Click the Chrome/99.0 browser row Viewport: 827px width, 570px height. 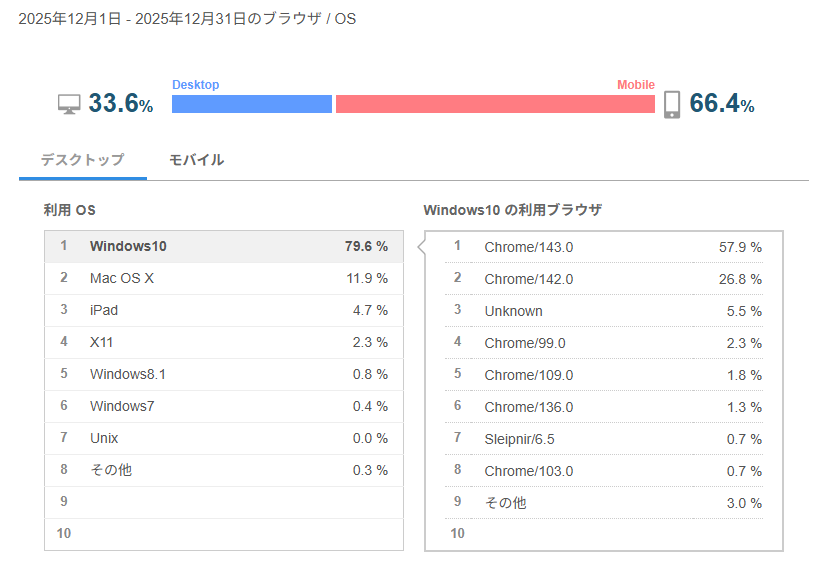tap(604, 343)
